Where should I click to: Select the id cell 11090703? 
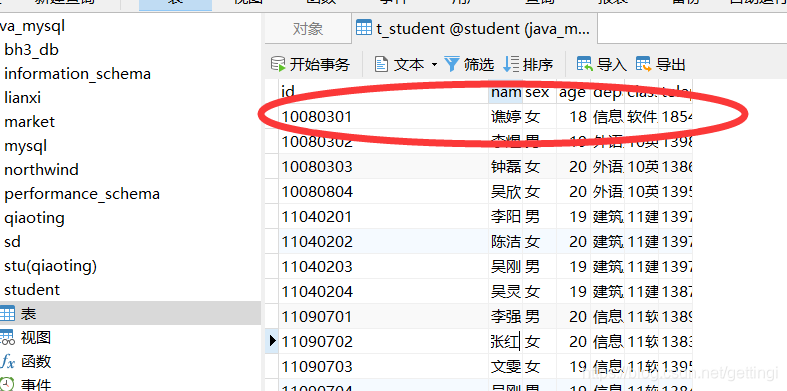tap(383, 366)
